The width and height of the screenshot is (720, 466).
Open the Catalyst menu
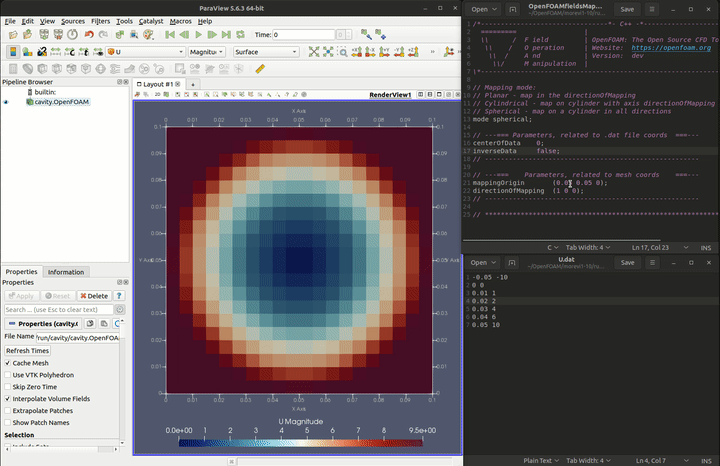151,21
